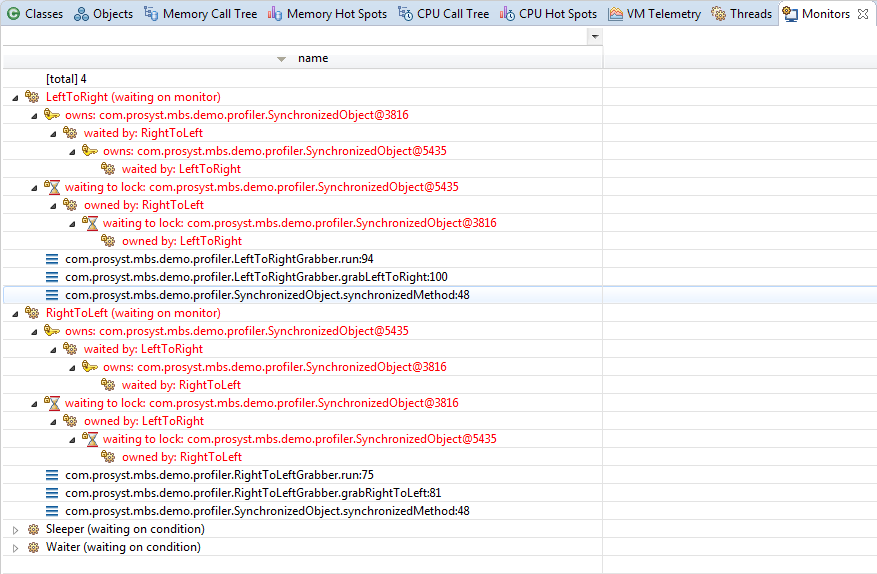Sort by the name column header
This screenshot has width=877, height=574.
point(312,58)
